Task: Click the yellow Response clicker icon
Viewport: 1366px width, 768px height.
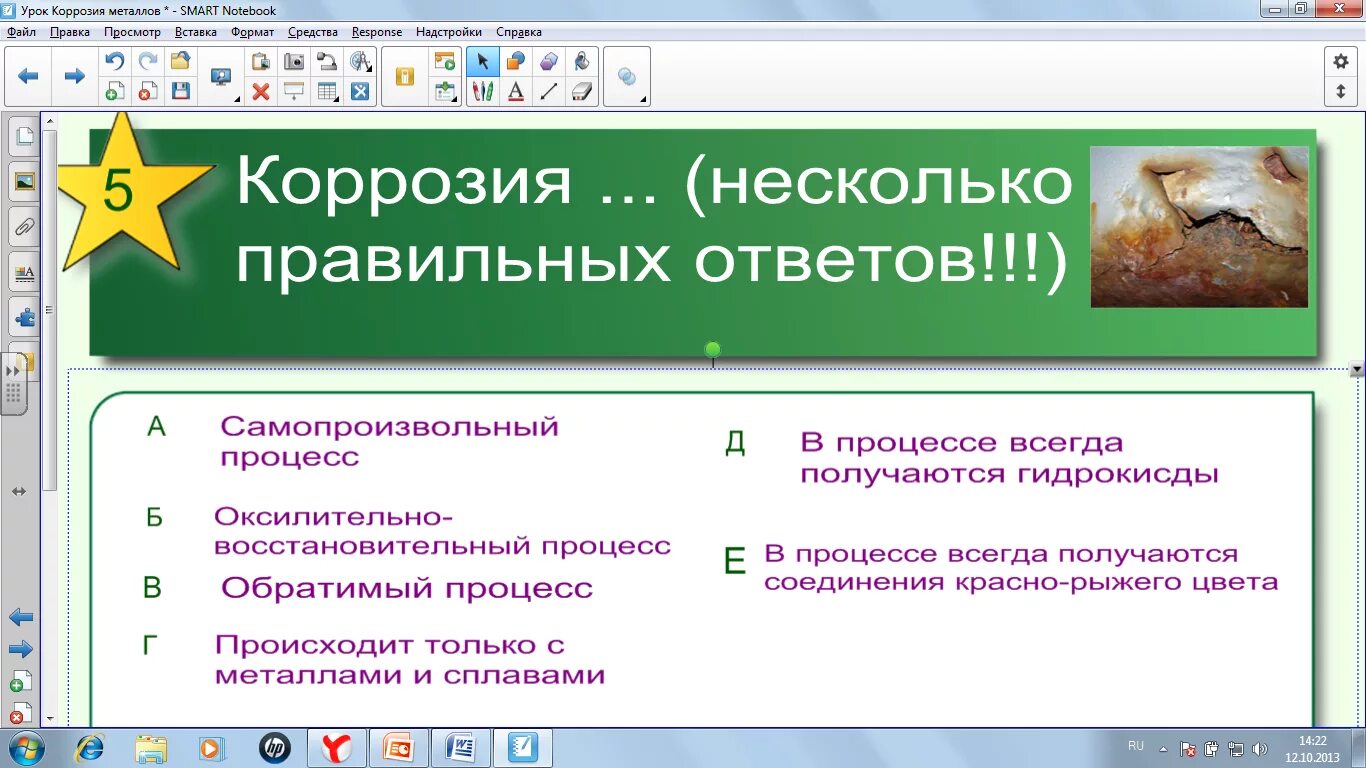Action: [404, 76]
